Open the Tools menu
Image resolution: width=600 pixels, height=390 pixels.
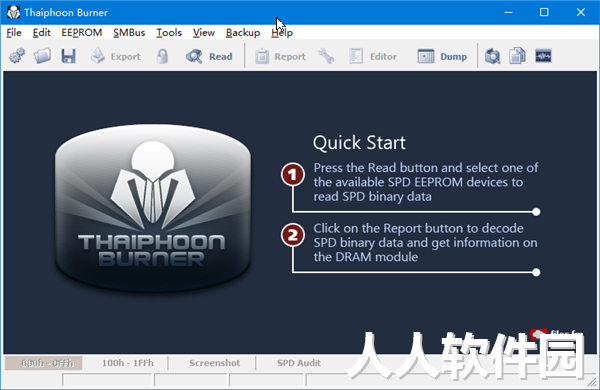pyautogui.click(x=169, y=33)
